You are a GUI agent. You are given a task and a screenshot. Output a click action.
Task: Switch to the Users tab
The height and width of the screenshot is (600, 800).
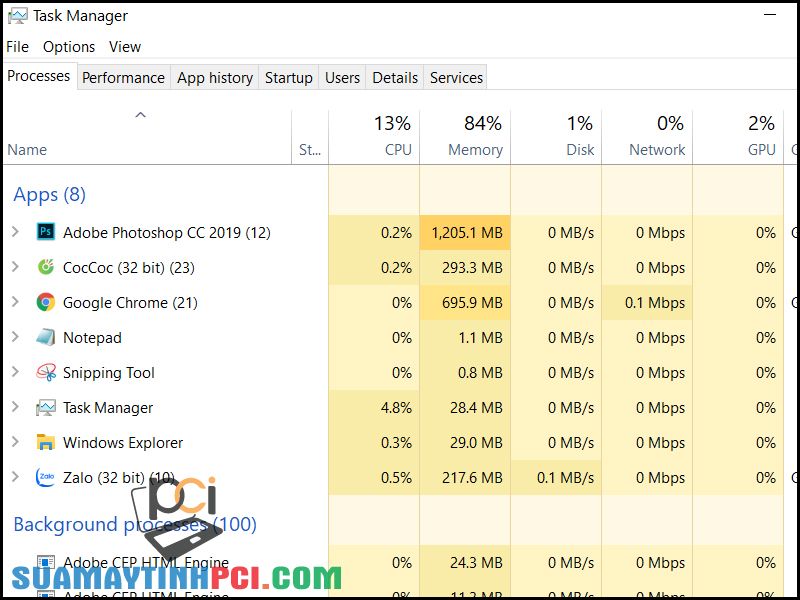[342, 78]
